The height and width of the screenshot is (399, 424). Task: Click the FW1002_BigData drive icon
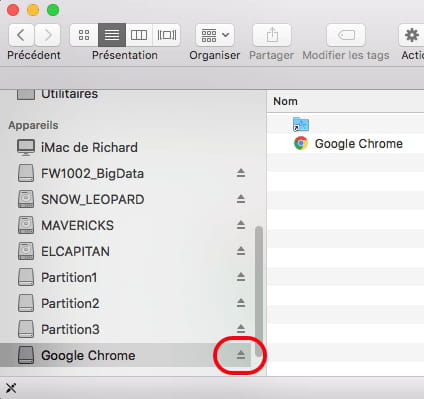[26, 173]
